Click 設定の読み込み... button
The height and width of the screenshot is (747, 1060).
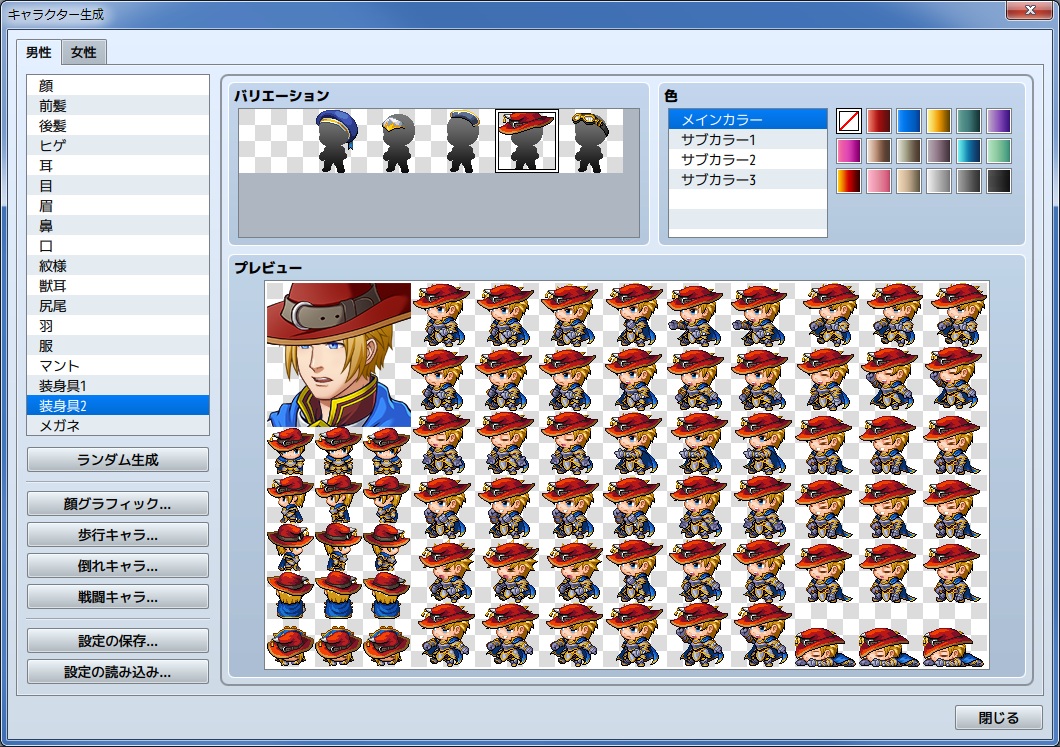pyautogui.click(x=118, y=672)
